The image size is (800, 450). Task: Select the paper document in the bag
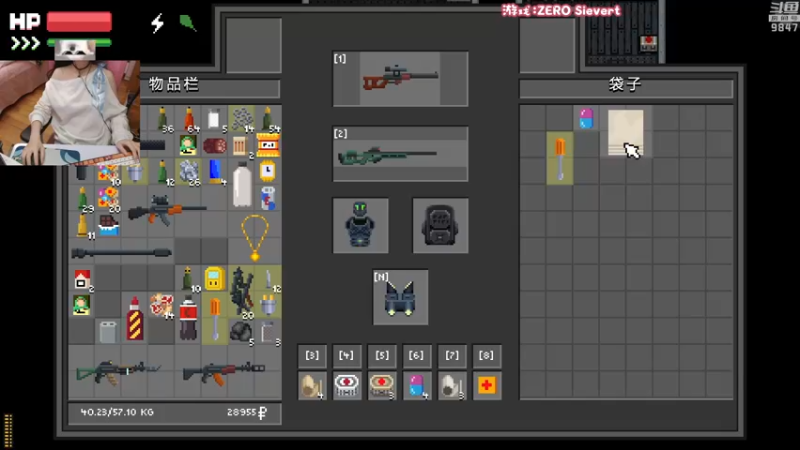pos(626,132)
